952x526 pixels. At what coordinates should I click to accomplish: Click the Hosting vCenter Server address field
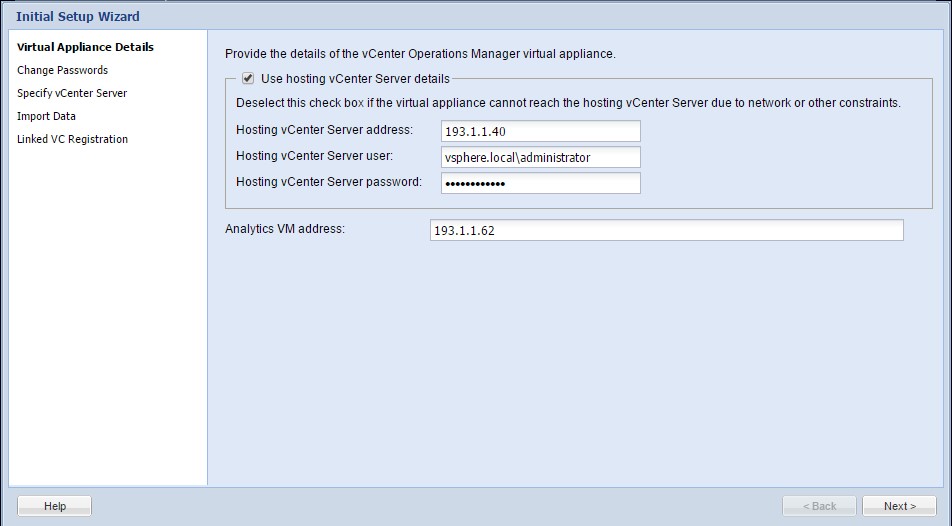pos(540,131)
